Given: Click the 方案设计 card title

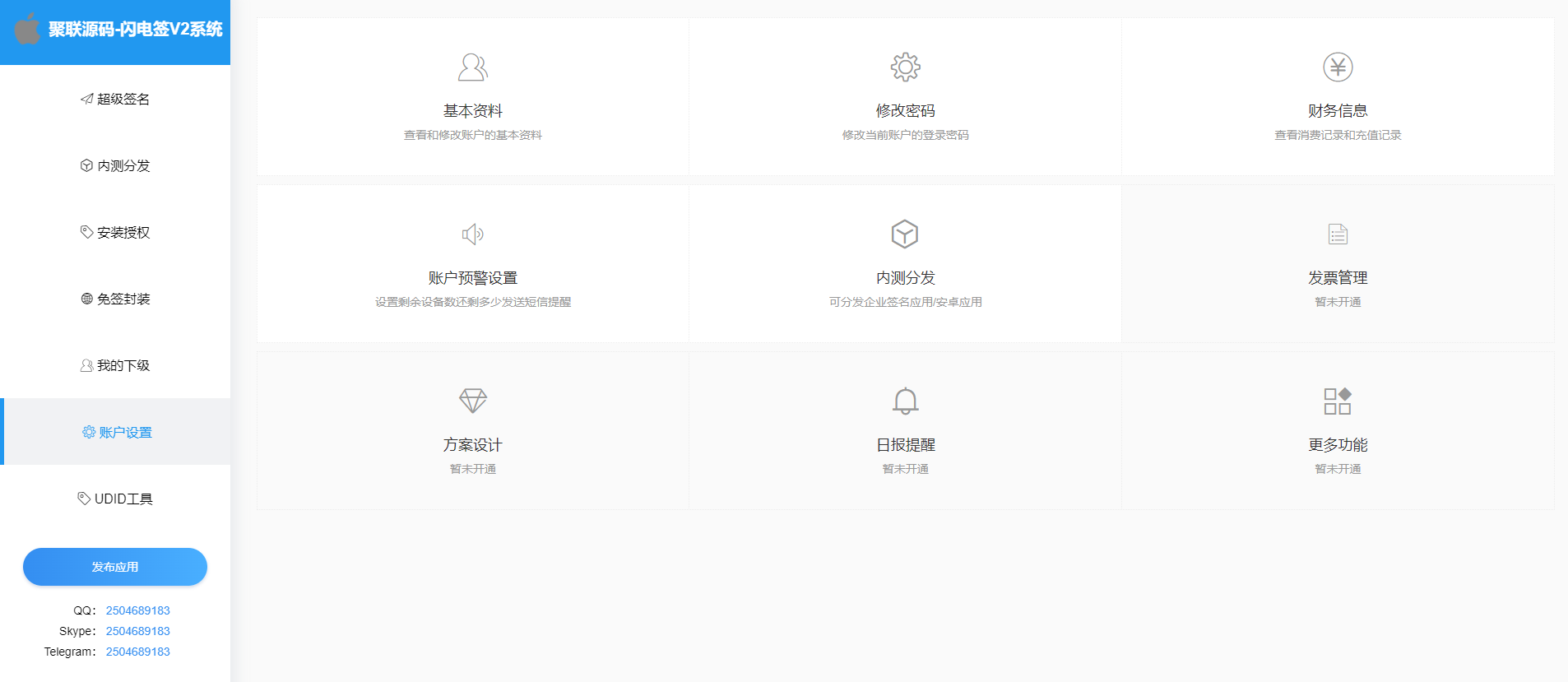Looking at the screenshot, I should coord(473,445).
